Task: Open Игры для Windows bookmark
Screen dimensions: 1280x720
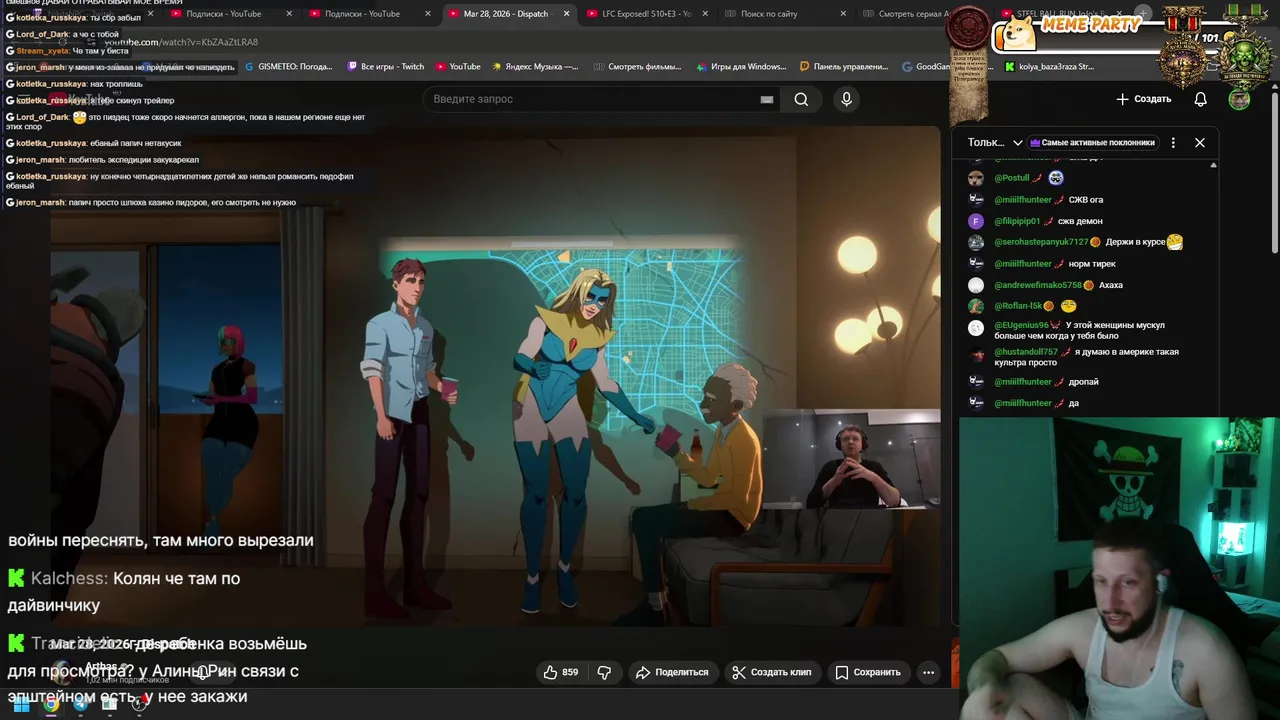Action: coord(741,67)
